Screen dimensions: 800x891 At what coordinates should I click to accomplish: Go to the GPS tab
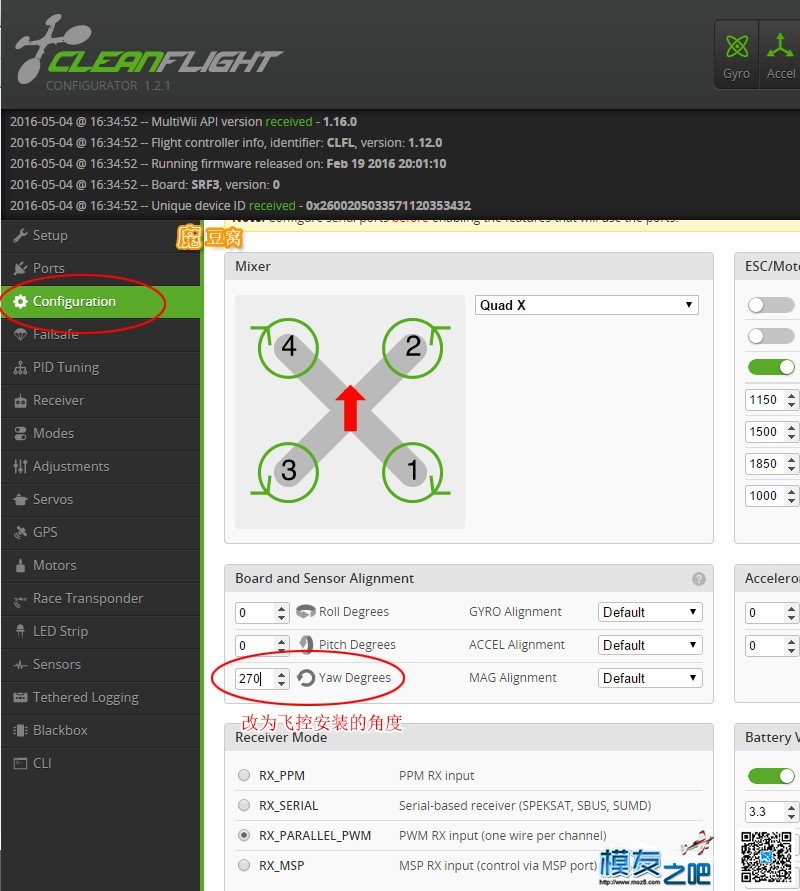101,532
